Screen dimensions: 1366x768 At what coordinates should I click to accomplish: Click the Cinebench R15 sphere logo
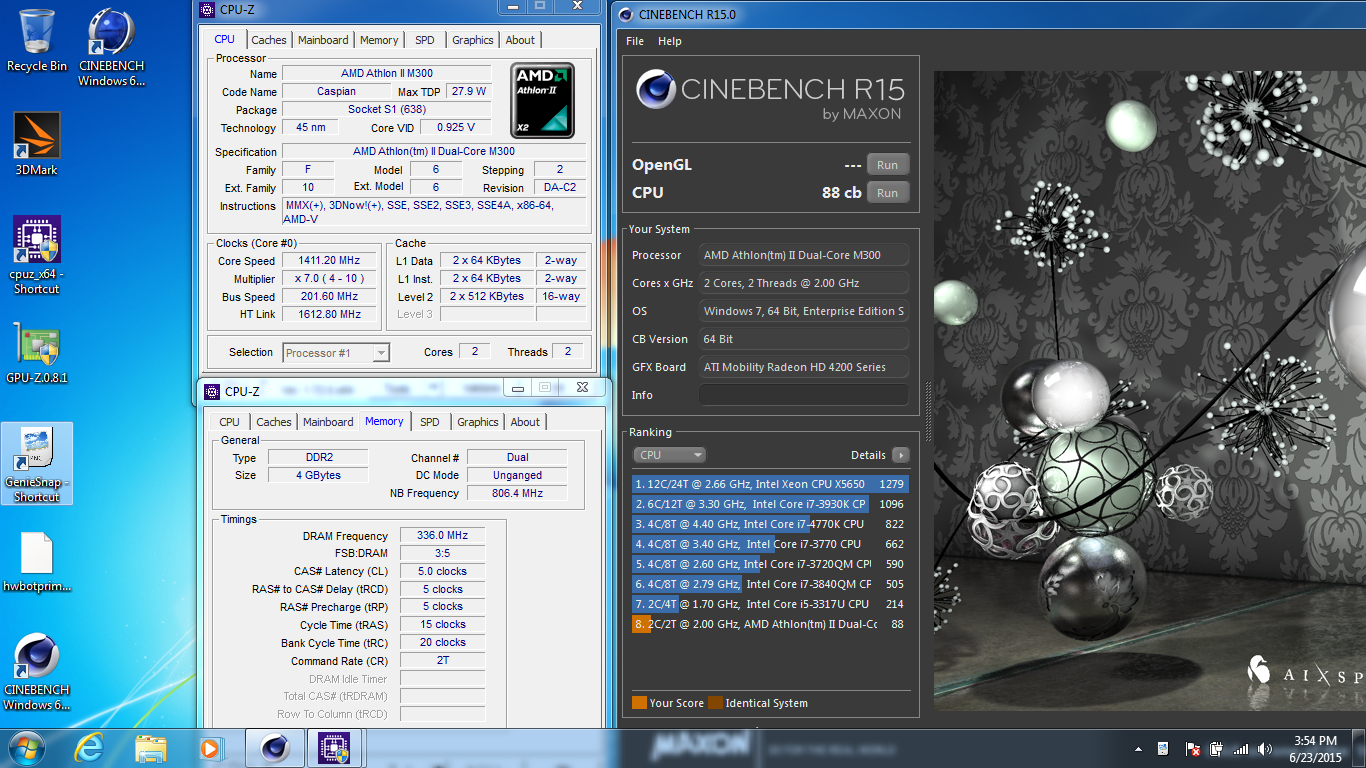656,91
